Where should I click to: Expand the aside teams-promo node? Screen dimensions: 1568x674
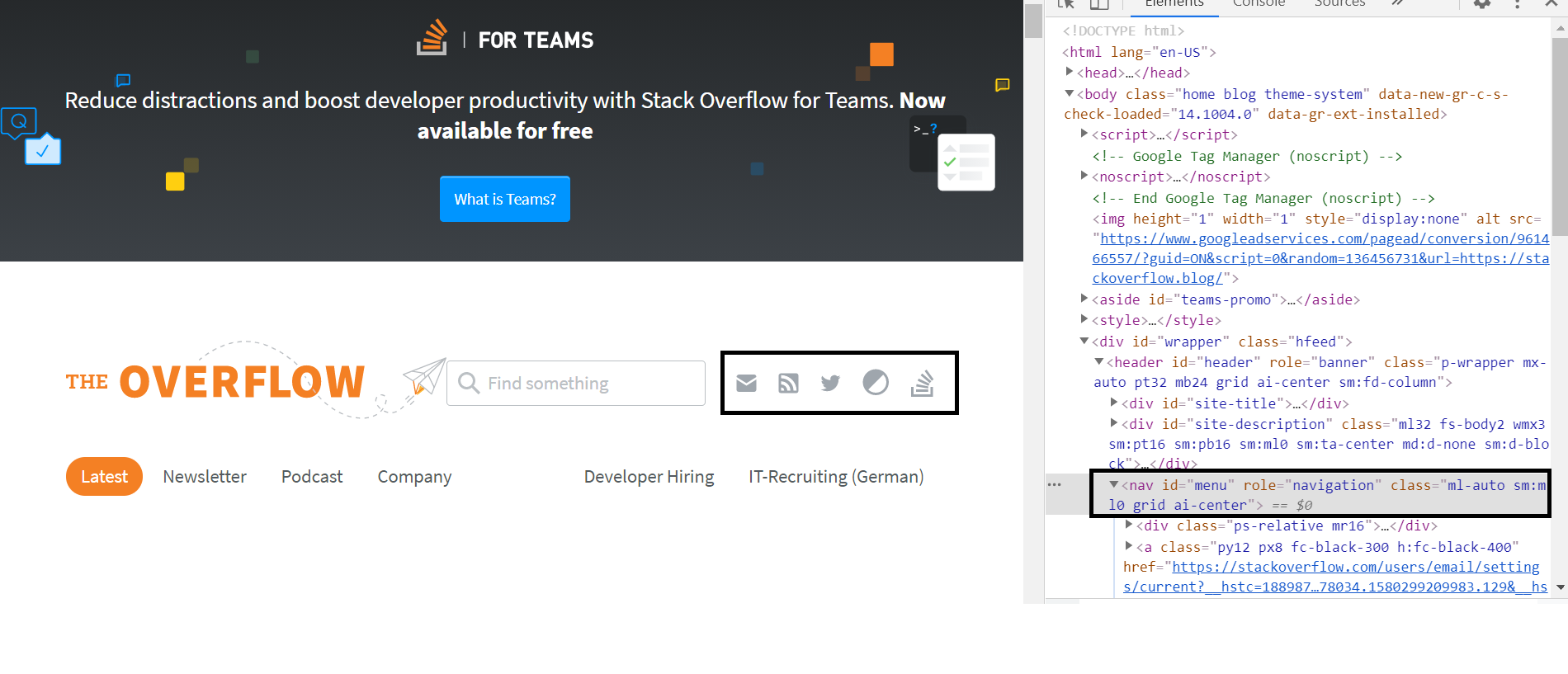point(1084,299)
